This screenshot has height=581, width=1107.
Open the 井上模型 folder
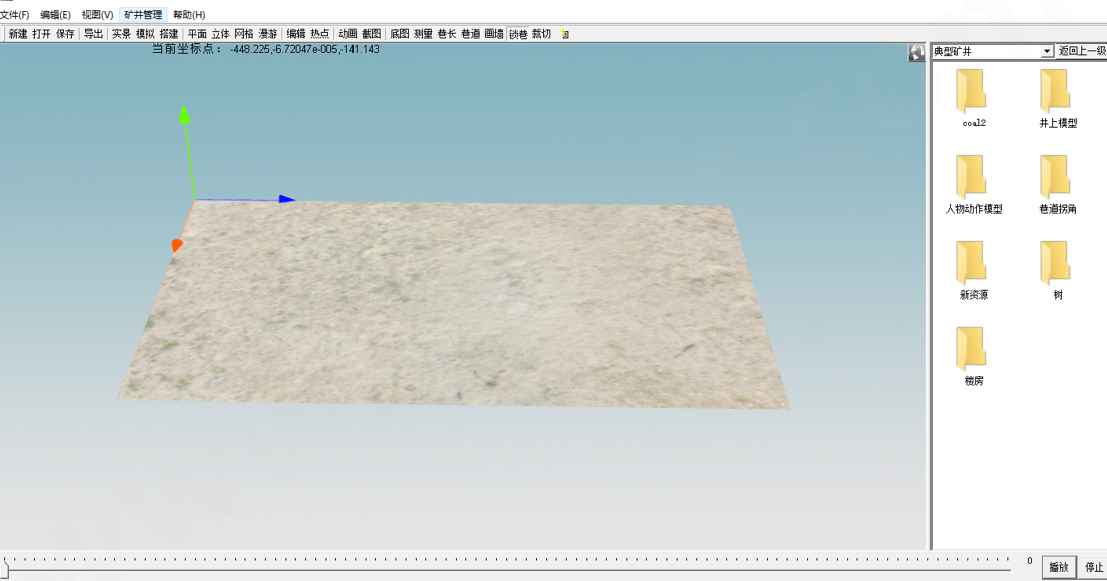pyautogui.click(x=1058, y=98)
